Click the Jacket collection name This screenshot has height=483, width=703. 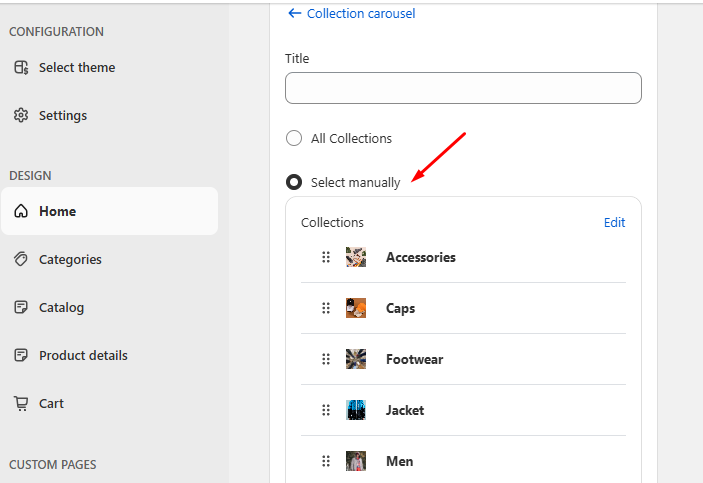click(405, 410)
